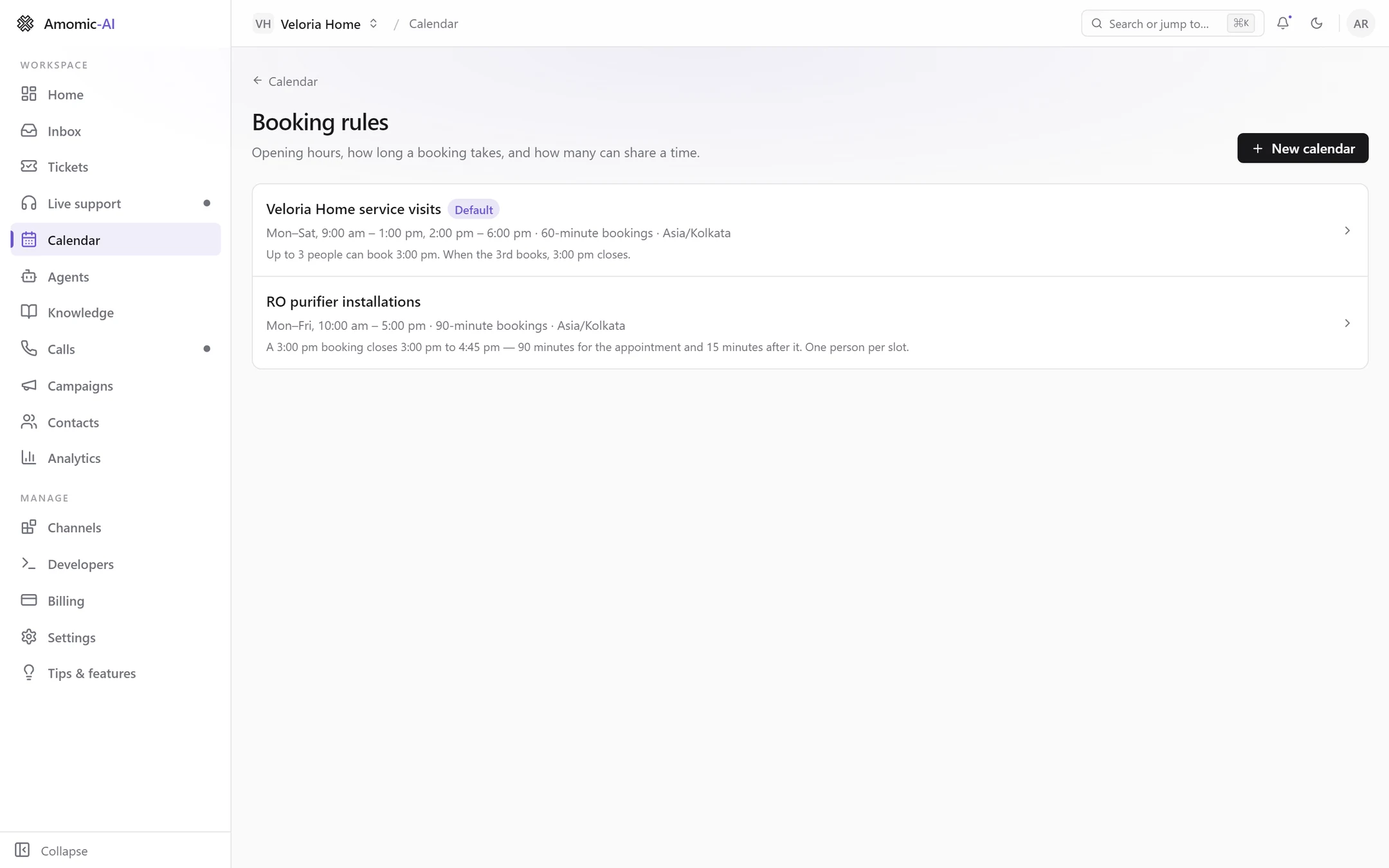Open the Campaigns megaphone icon
The image size is (1389, 868).
(x=29, y=385)
